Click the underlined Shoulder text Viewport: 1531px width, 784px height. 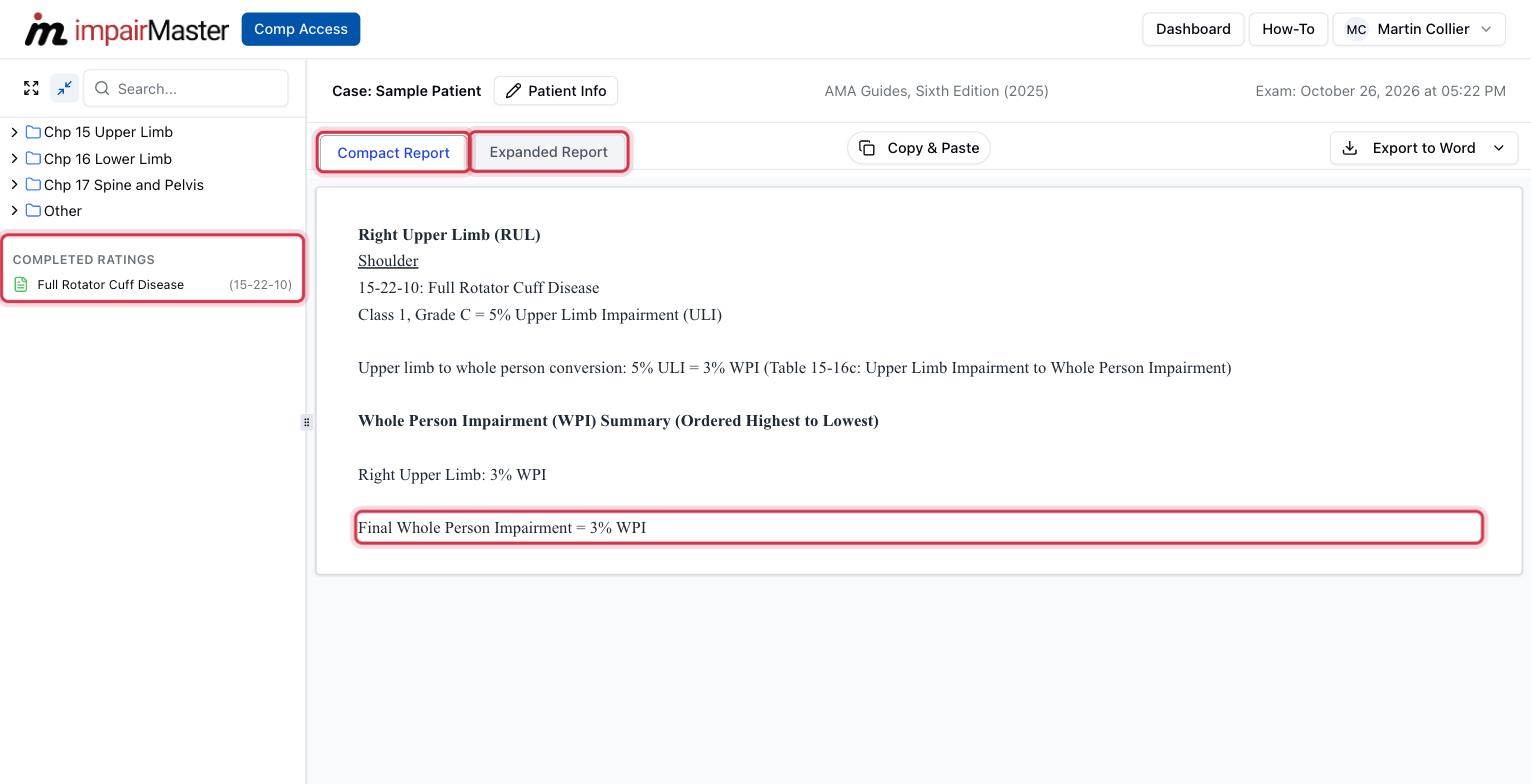(x=388, y=261)
